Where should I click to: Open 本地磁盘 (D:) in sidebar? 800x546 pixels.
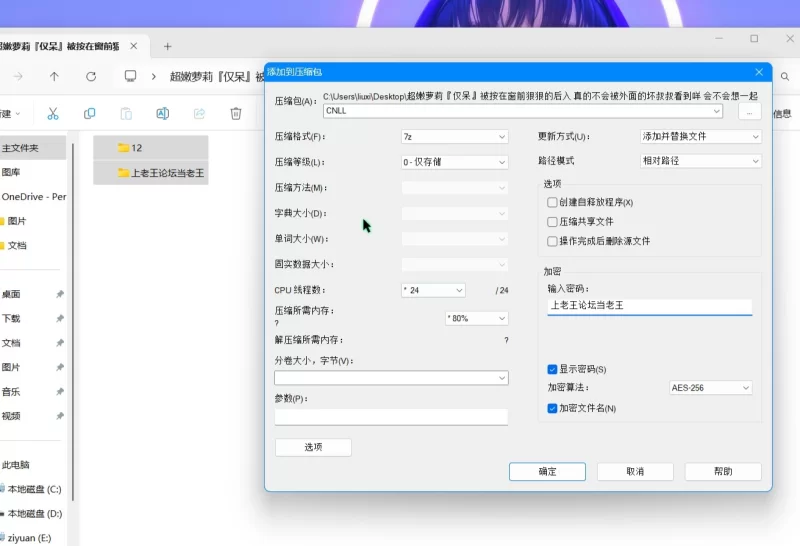coord(33,513)
